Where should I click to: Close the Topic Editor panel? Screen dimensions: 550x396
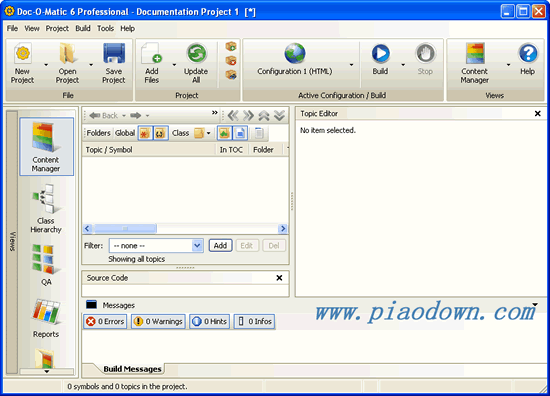pos(537,114)
